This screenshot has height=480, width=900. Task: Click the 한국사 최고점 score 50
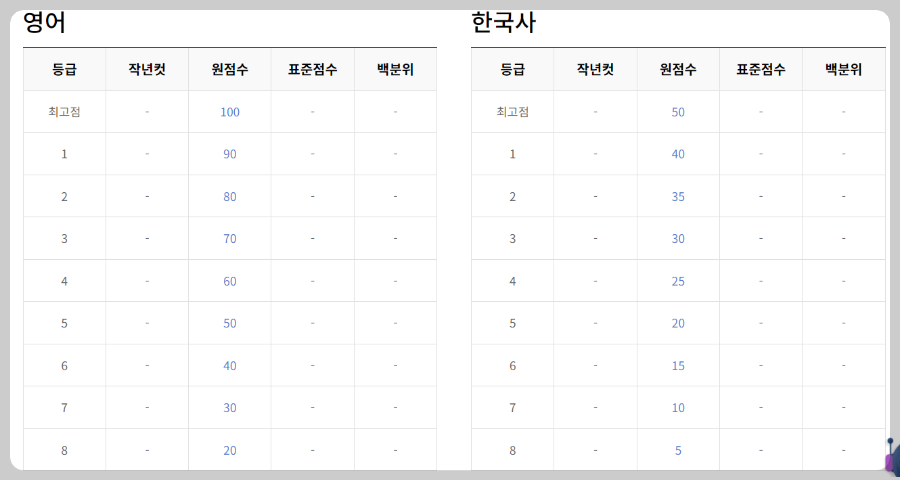tap(678, 112)
